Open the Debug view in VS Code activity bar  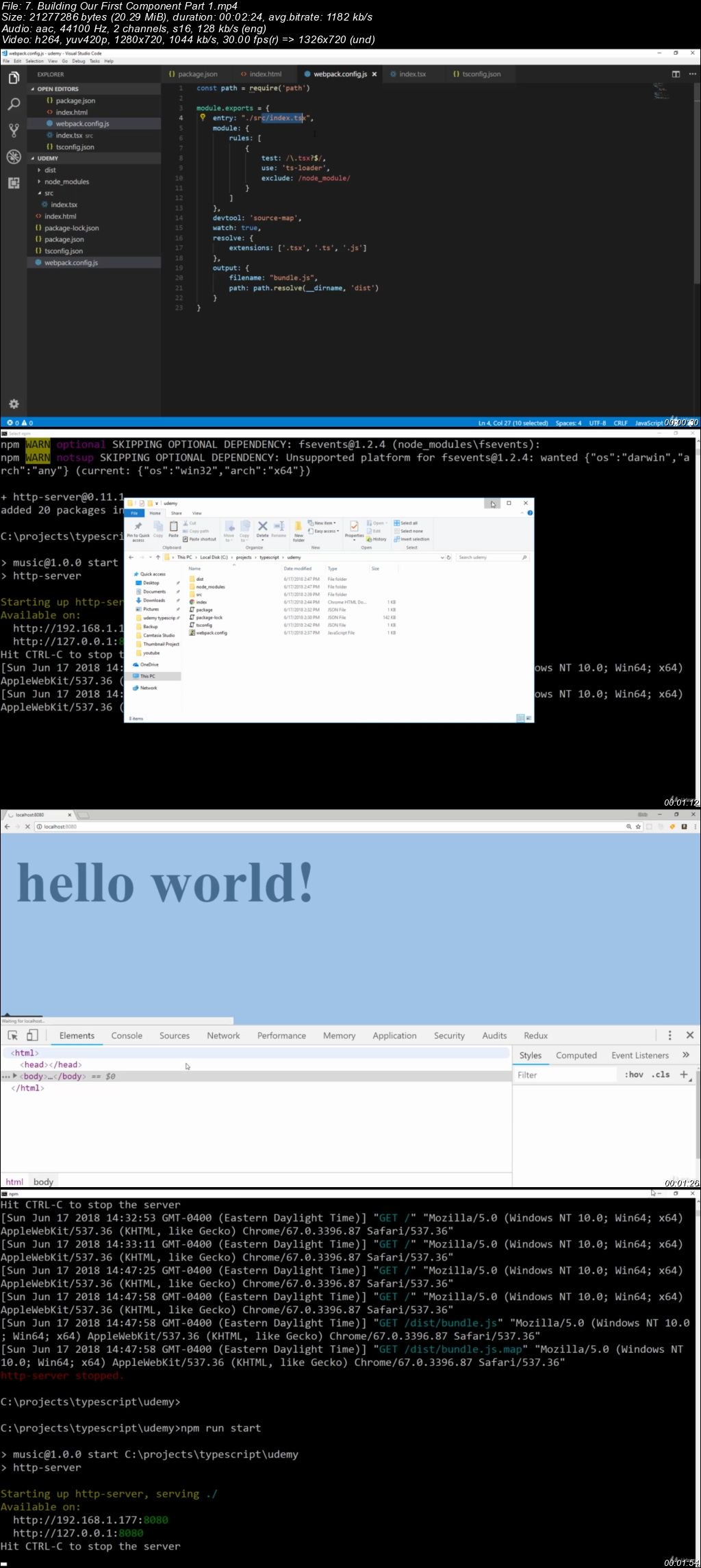[x=14, y=156]
